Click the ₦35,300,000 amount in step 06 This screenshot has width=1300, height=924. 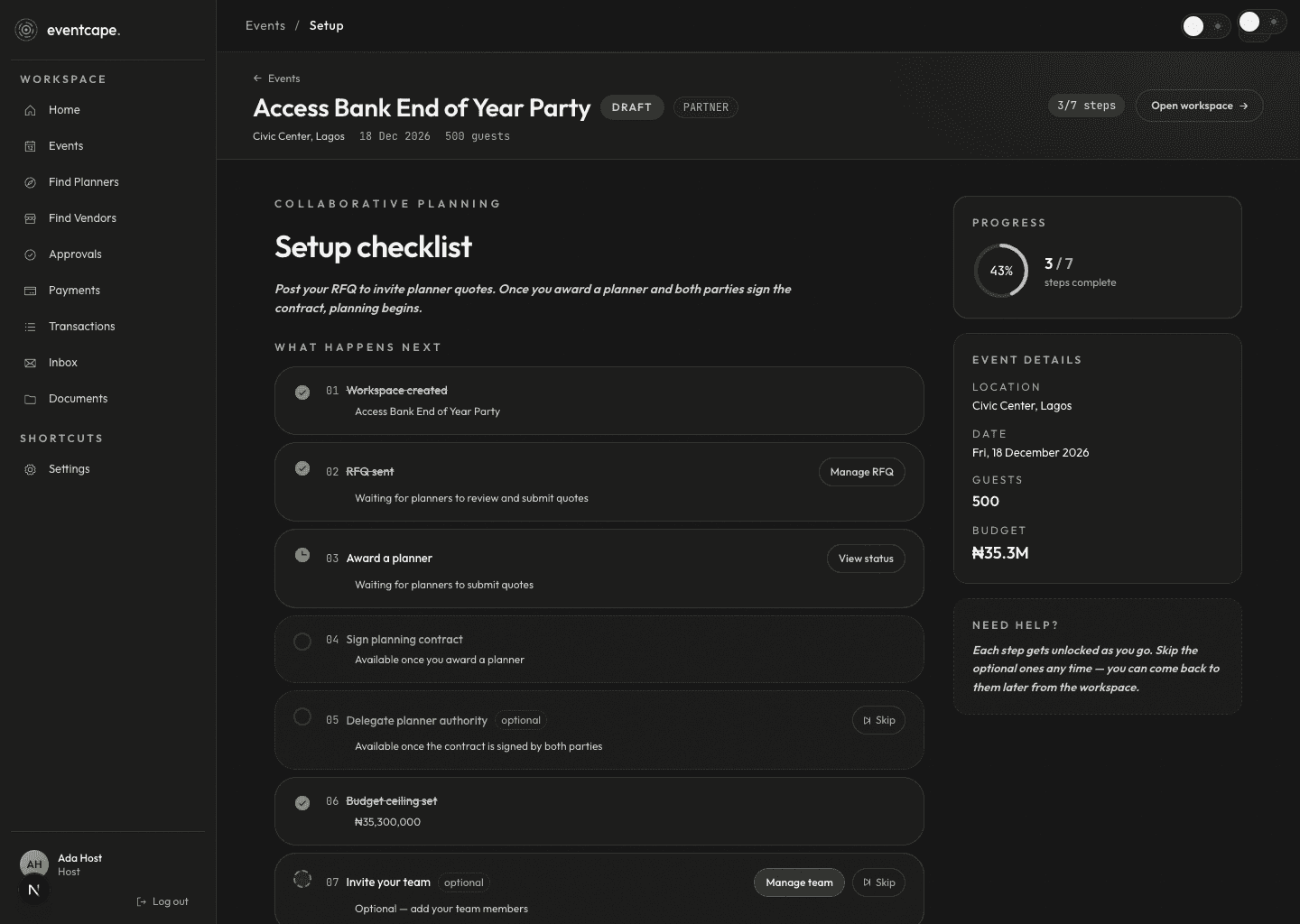tap(387, 822)
